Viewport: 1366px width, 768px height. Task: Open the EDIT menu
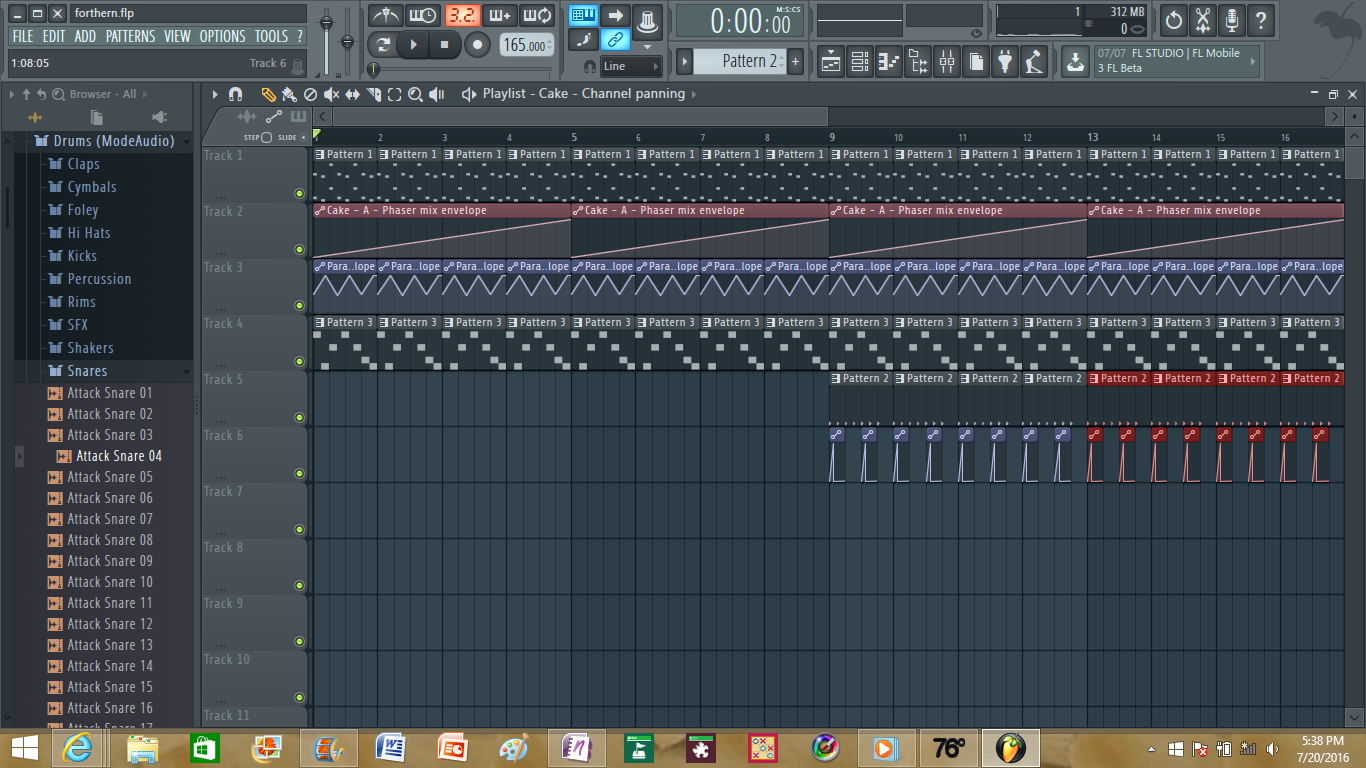(x=54, y=36)
